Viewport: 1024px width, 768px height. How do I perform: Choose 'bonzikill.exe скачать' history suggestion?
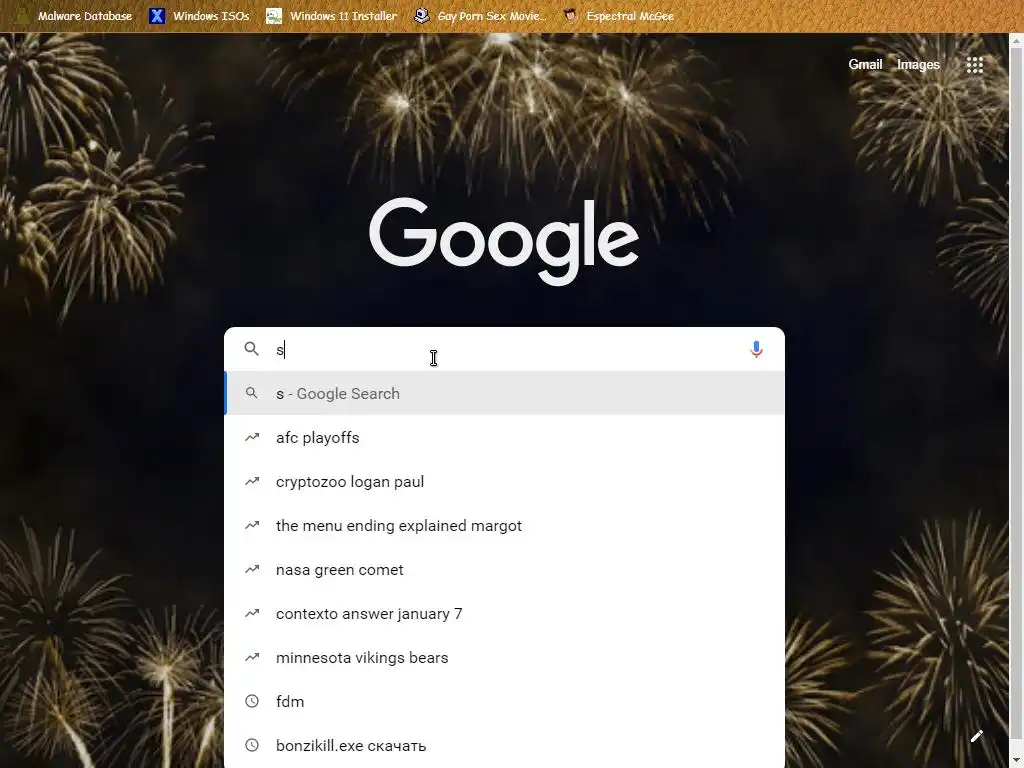(x=504, y=745)
